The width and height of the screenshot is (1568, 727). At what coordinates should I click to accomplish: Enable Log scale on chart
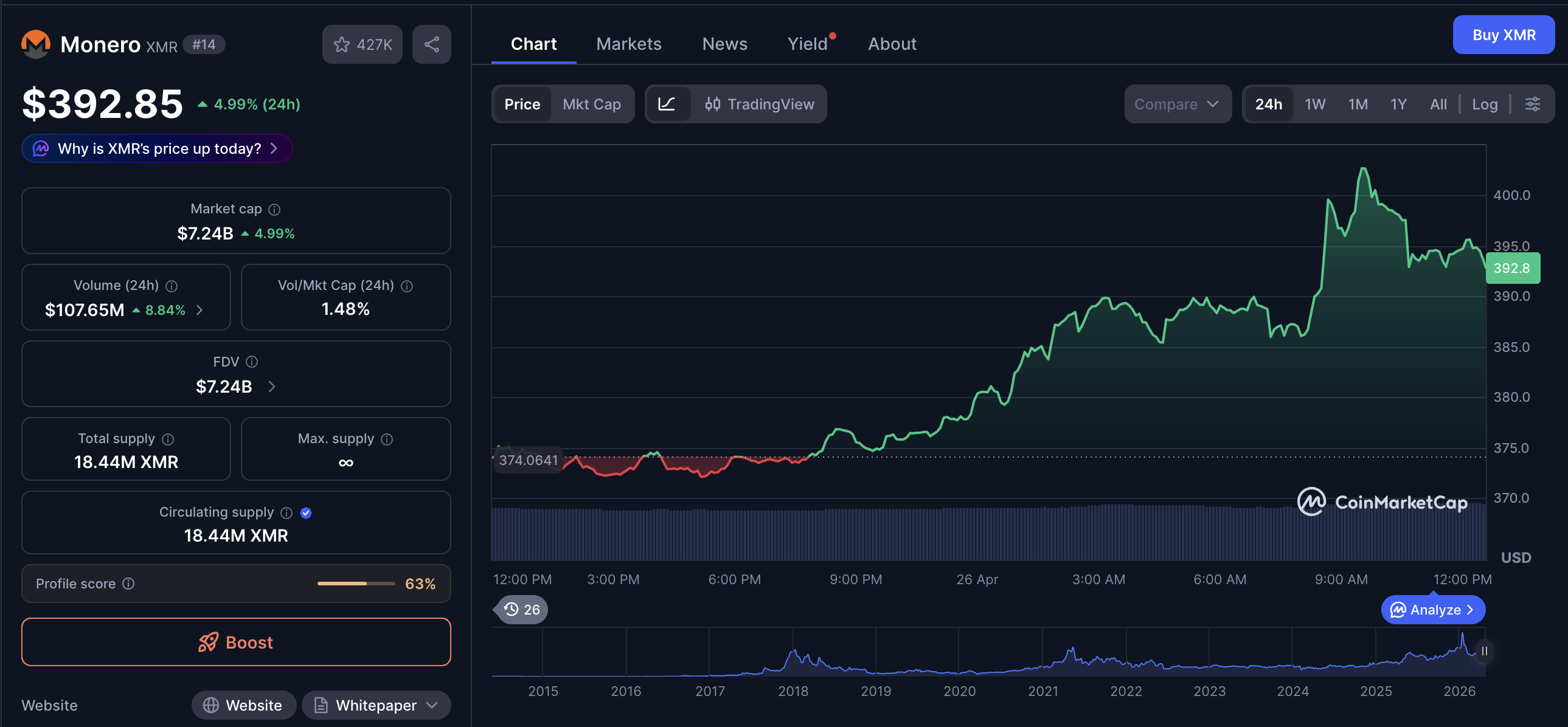pyautogui.click(x=1484, y=104)
